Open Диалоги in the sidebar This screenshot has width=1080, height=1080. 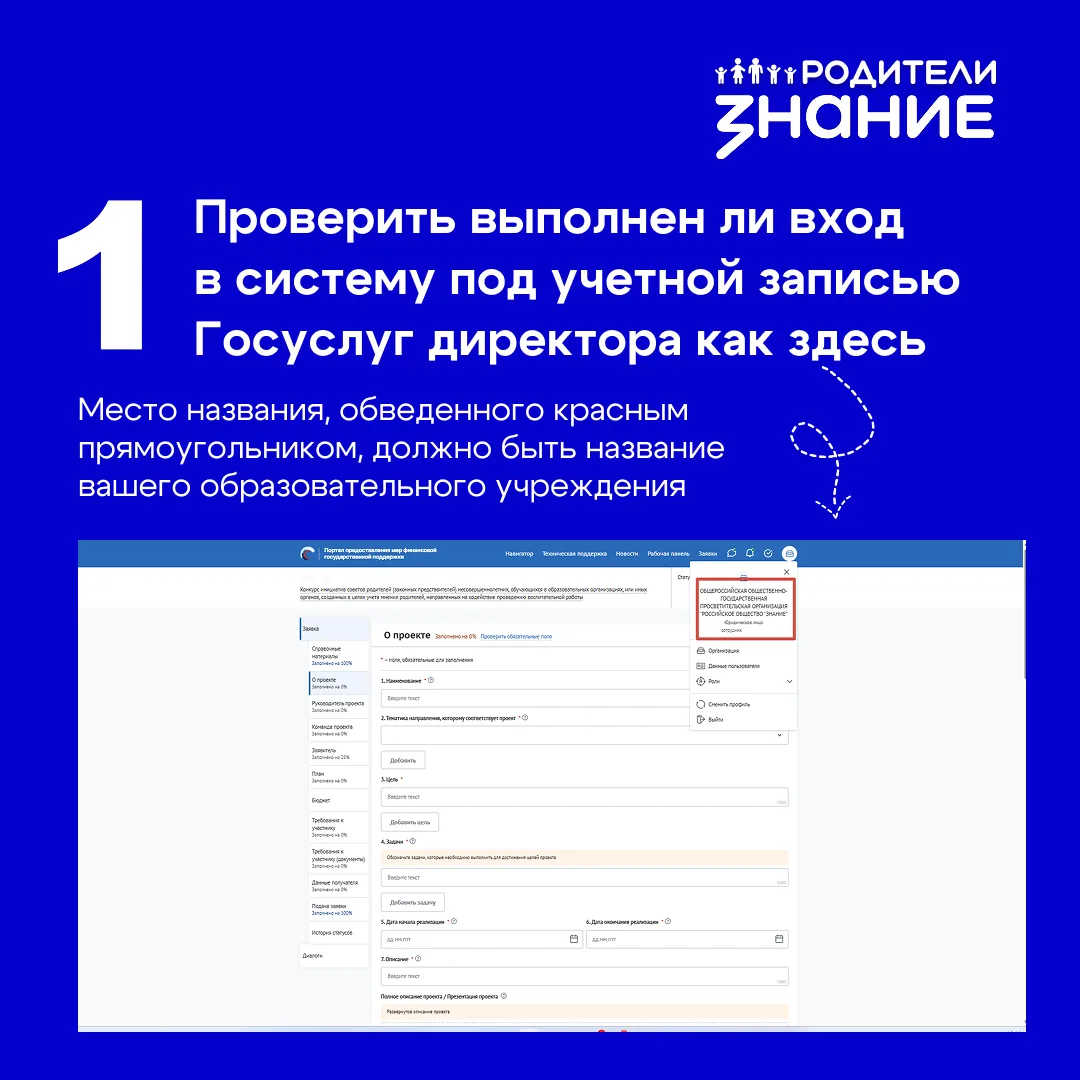coord(335,956)
